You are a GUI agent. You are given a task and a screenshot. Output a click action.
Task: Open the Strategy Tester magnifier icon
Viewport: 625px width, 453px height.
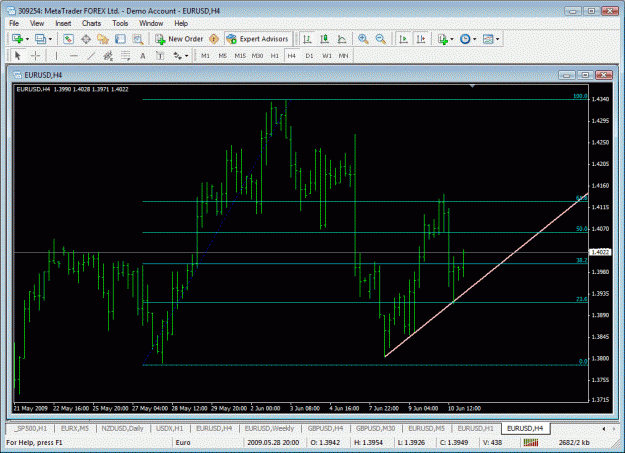point(138,39)
